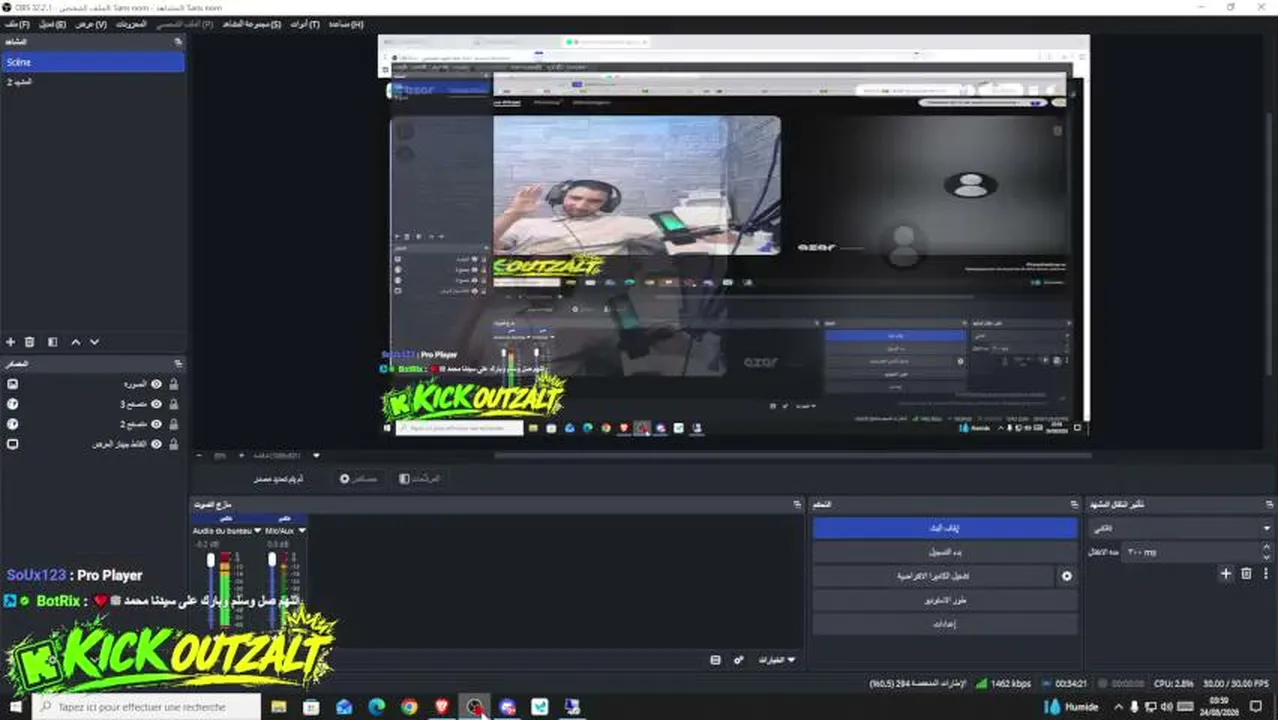
Task: Undock the Scenes panel with its float icon
Action: coord(178,42)
